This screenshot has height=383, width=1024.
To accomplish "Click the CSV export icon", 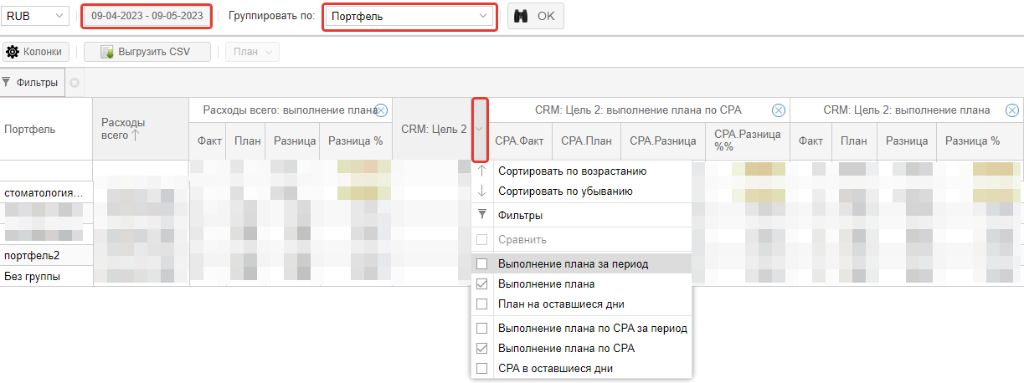I will 107,52.
